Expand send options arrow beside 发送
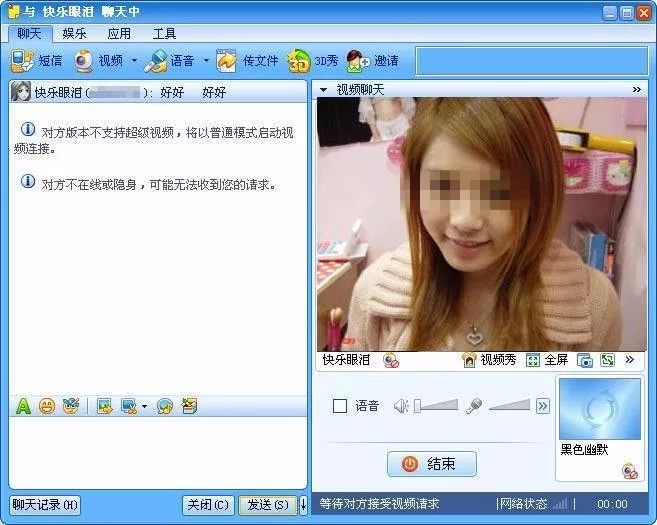 (303, 505)
